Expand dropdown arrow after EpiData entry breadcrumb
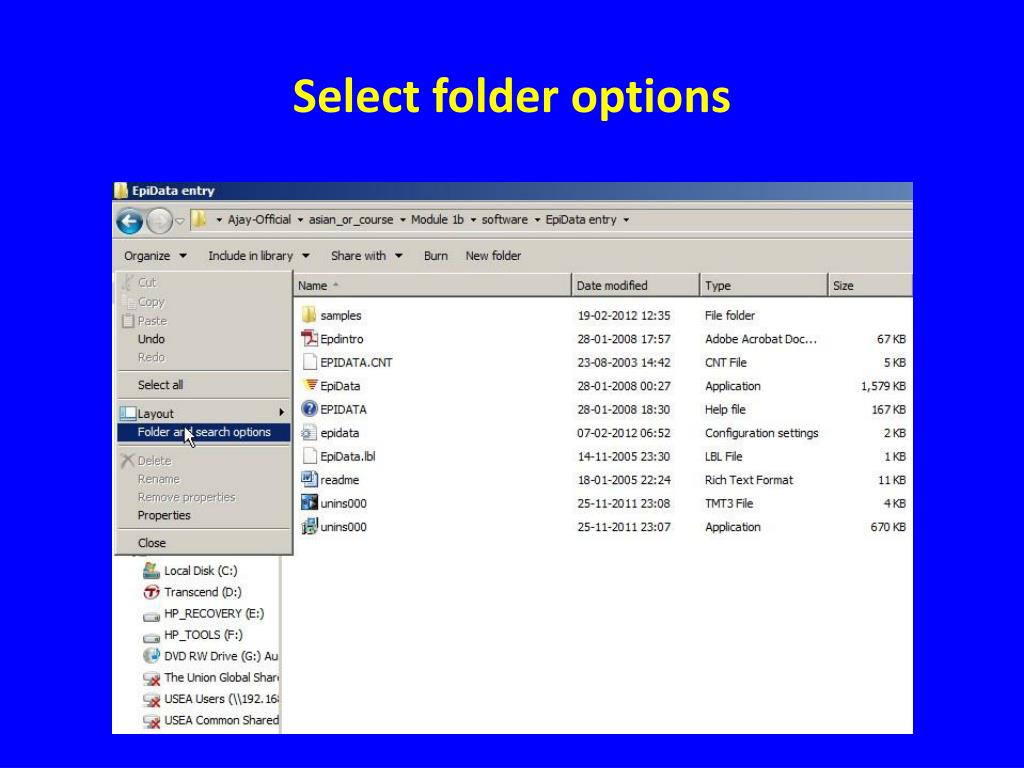 (x=626, y=220)
